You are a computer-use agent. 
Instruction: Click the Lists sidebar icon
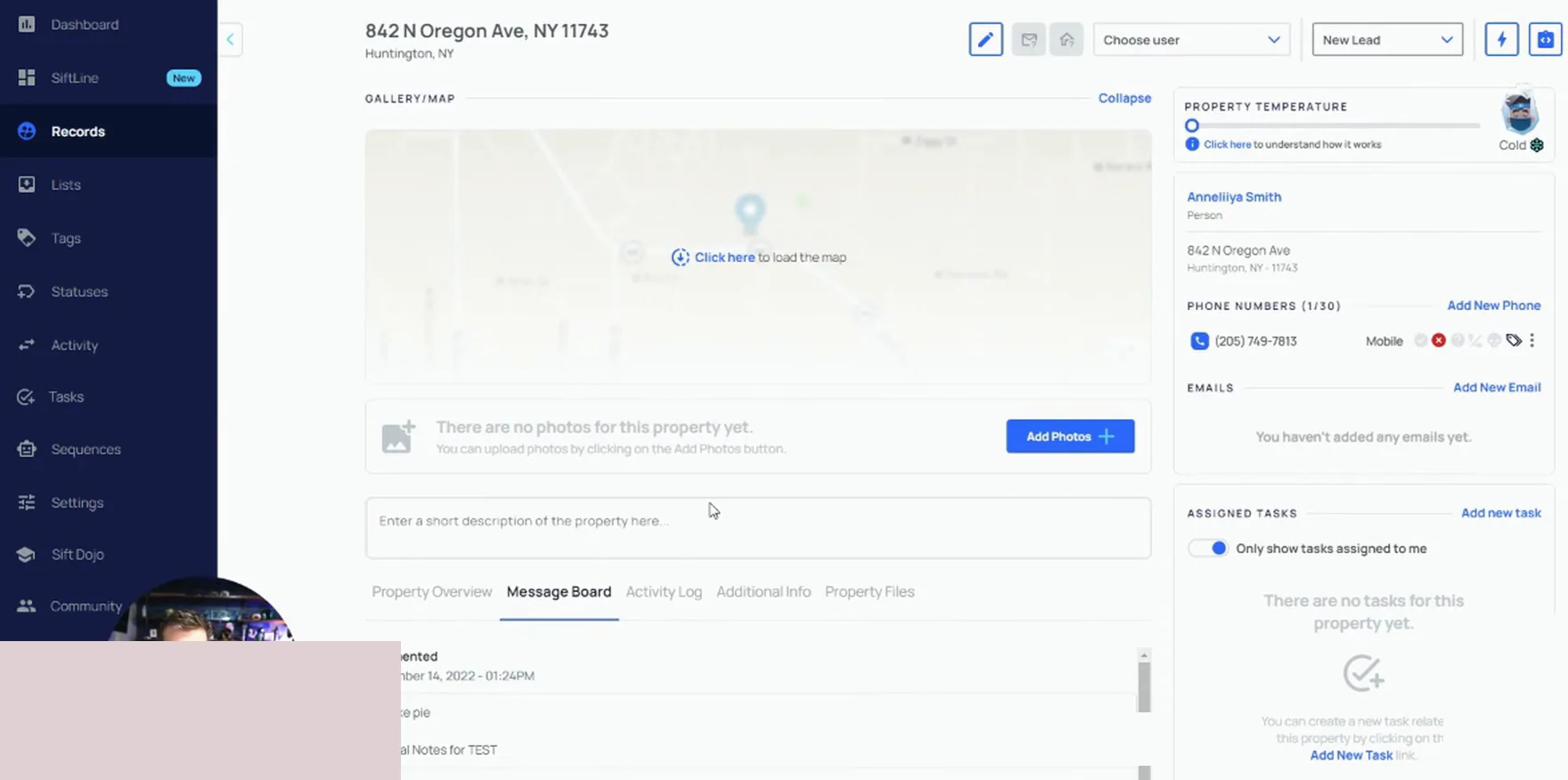coord(27,184)
